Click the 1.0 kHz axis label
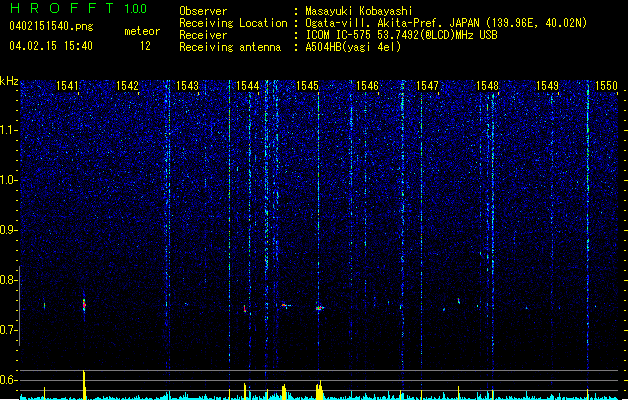 [9, 180]
